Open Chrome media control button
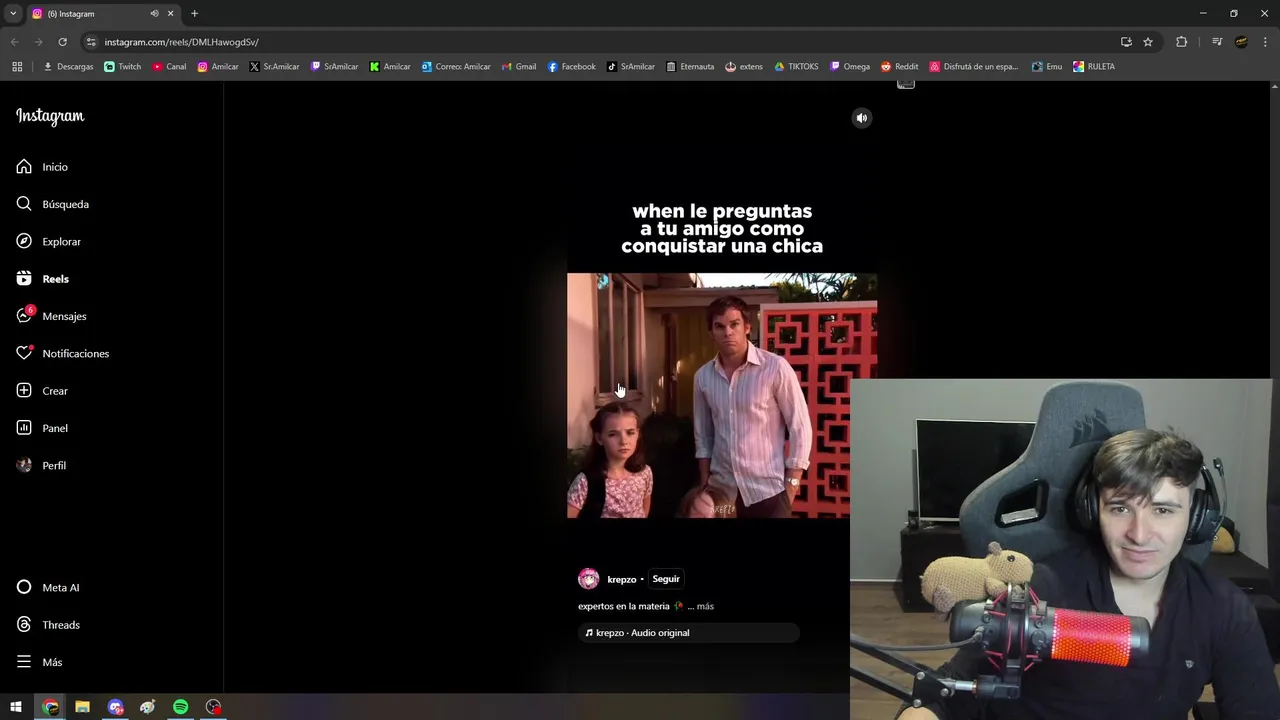 tap(1217, 42)
